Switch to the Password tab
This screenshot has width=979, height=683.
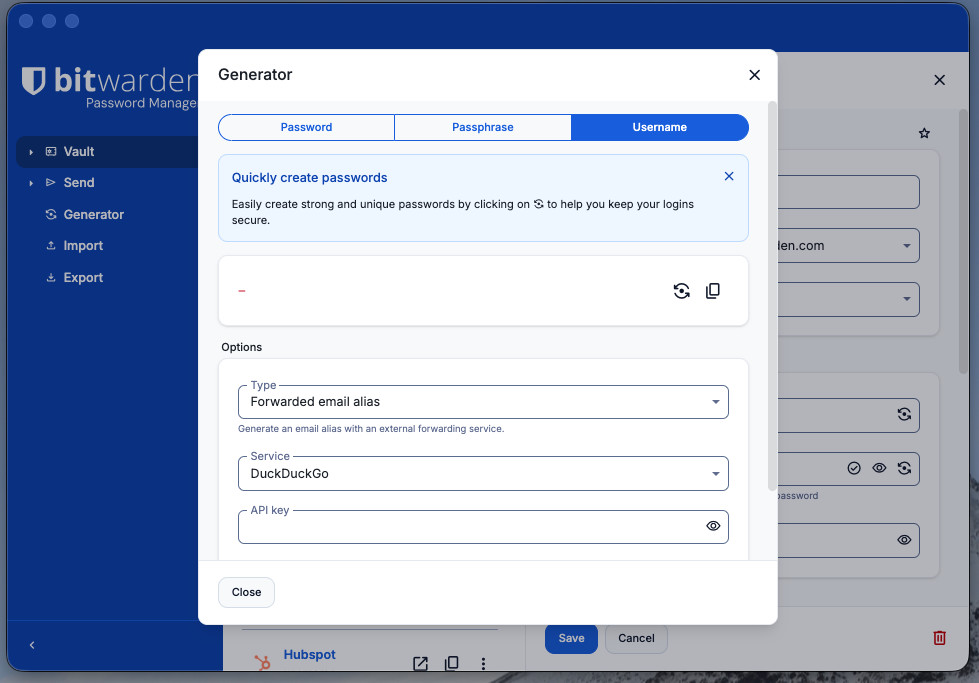(x=307, y=127)
